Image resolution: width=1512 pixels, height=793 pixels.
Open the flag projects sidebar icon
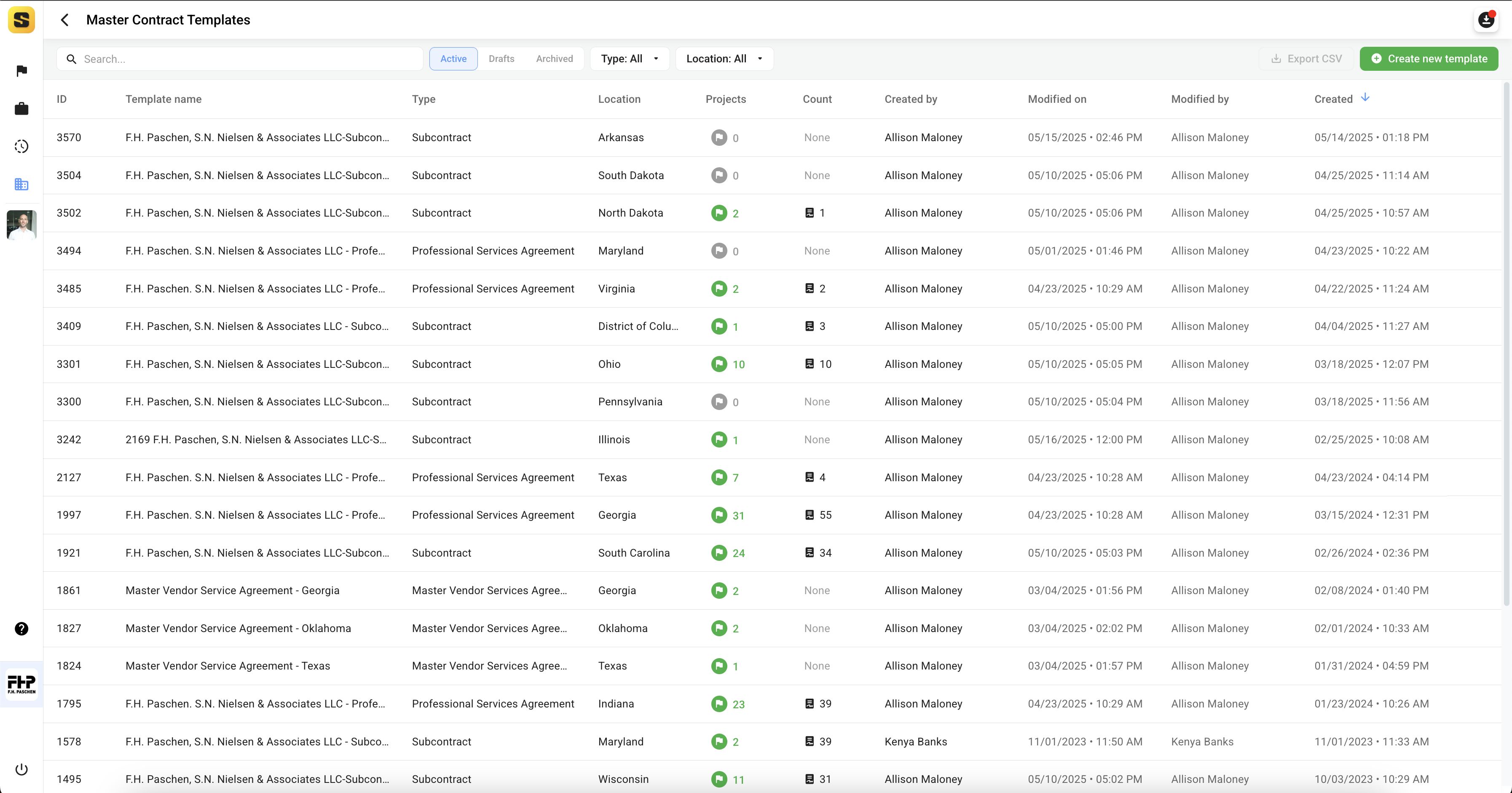[22, 71]
